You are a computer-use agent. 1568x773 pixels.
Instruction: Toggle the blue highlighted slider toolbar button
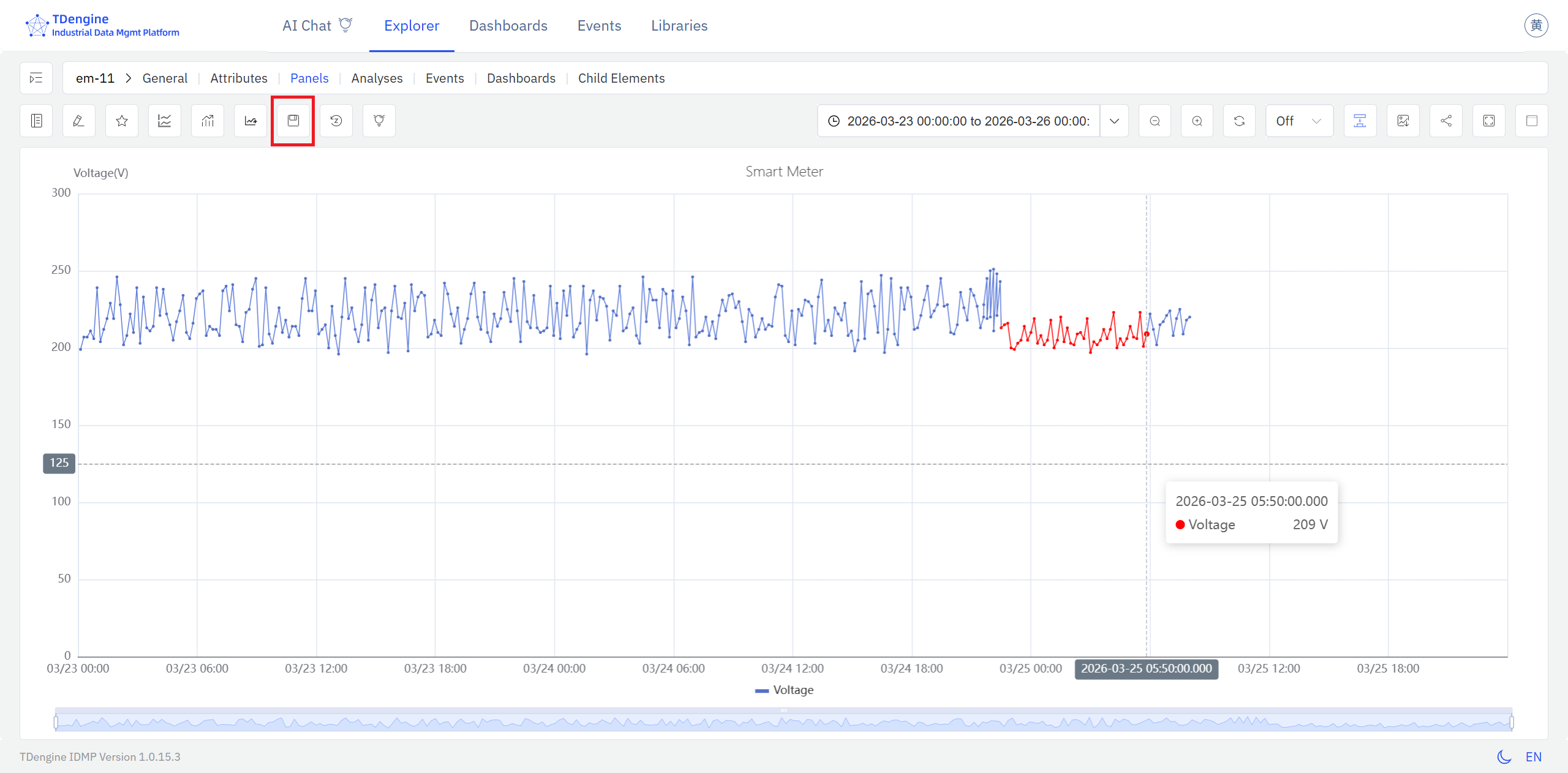(x=1360, y=121)
